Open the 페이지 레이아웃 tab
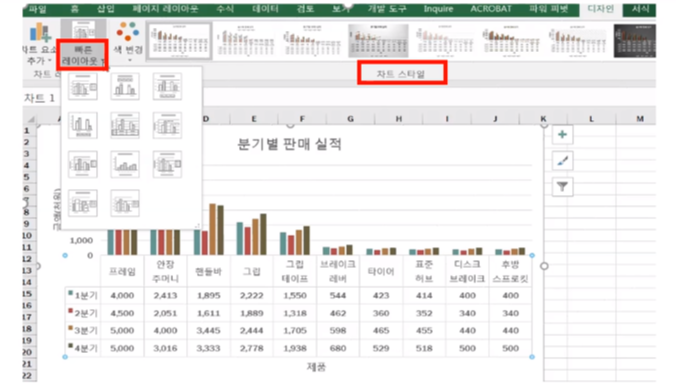Viewport: 676px width, 392px height. coord(165,9)
